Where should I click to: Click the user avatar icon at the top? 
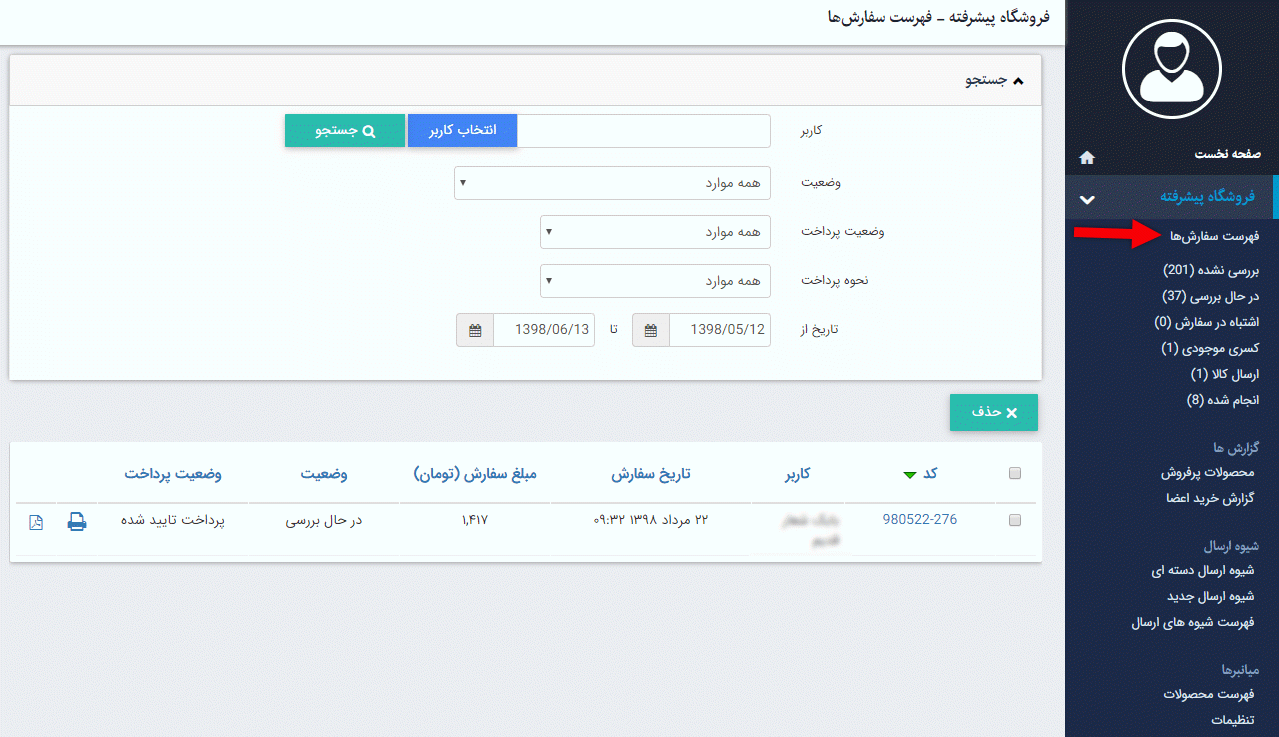click(1173, 68)
